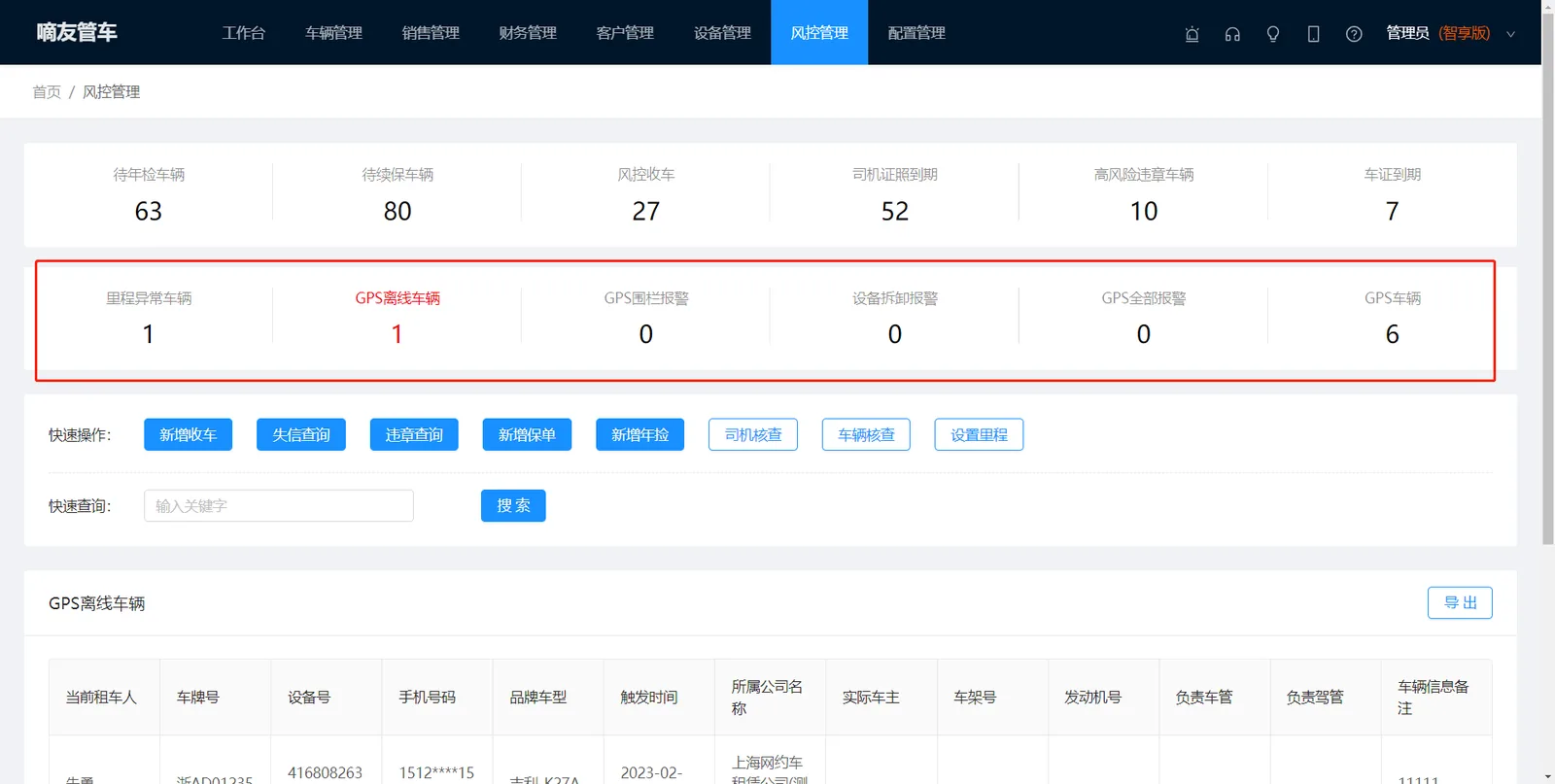Expand the 管理员 account dropdown arrow
1555x784 pixels.
click(x=1510, y=34)
